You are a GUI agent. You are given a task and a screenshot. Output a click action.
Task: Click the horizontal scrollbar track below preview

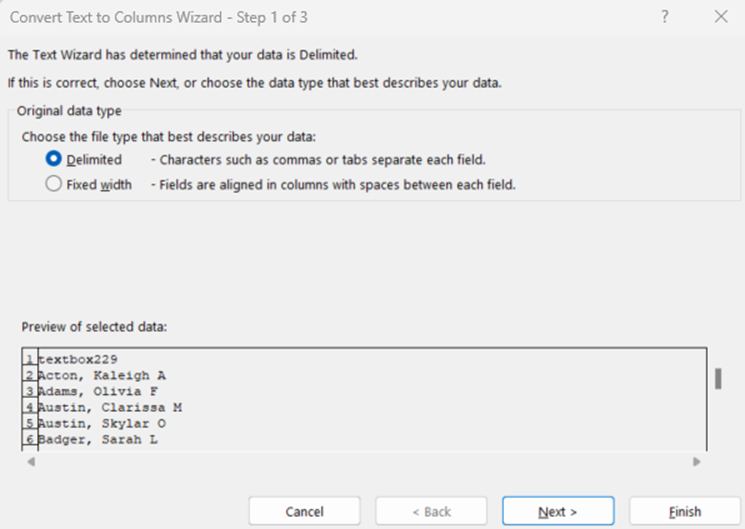click(363, 462)
